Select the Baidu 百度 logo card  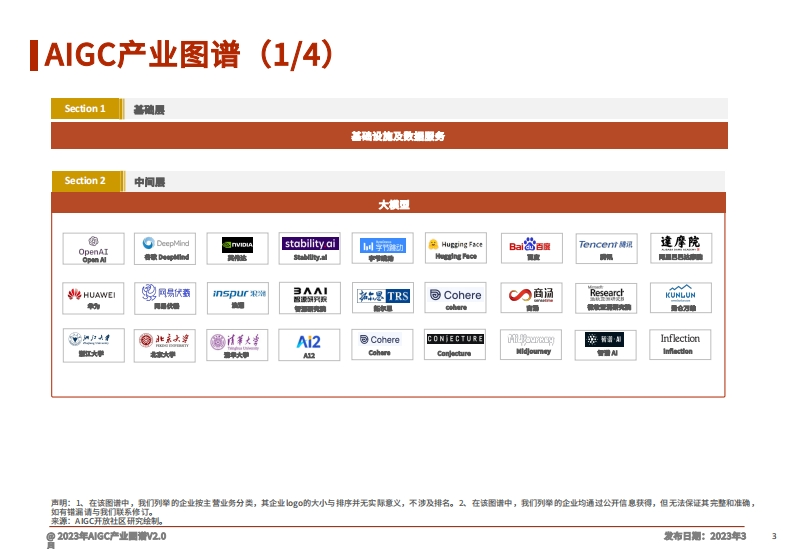click(532, 248)
